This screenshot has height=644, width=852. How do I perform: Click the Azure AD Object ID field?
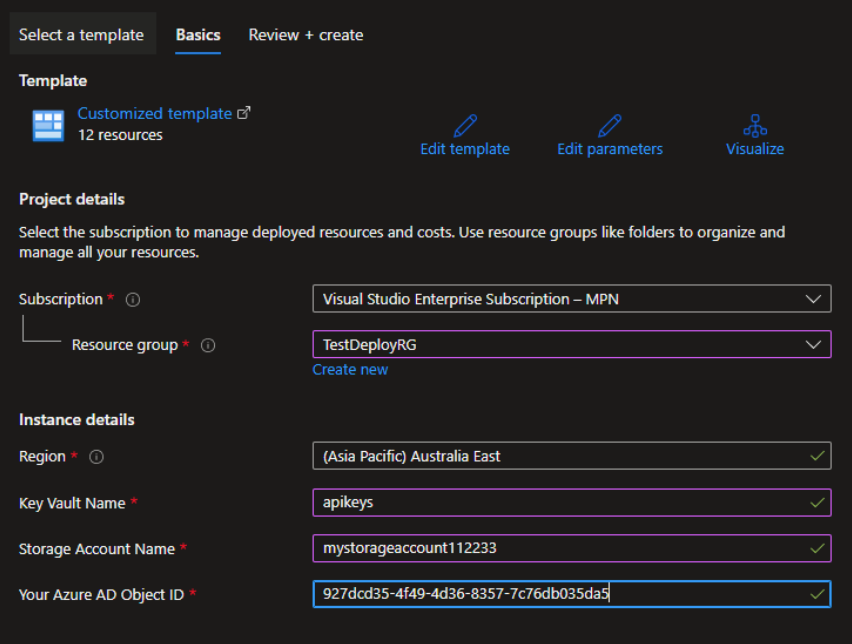pos(572,593)
